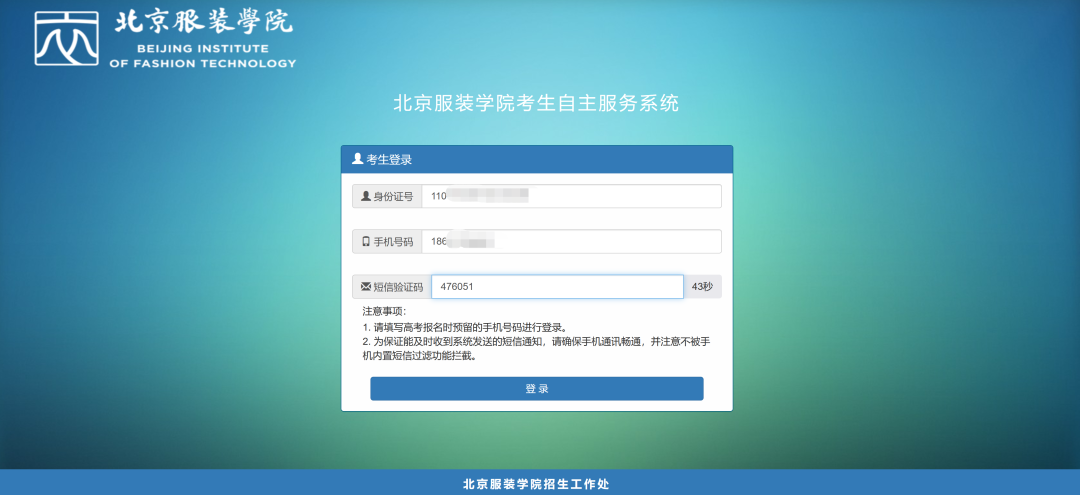Focus the 短信验证码 field containing 476051
The height and width of the screenshot is (495, 1080).
click(x=557, y=287)
